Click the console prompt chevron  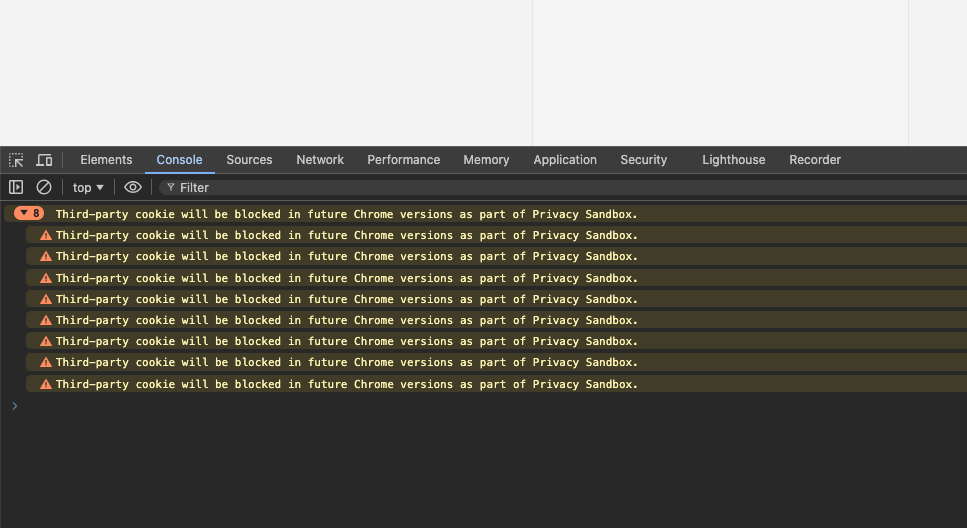[14, 406]
